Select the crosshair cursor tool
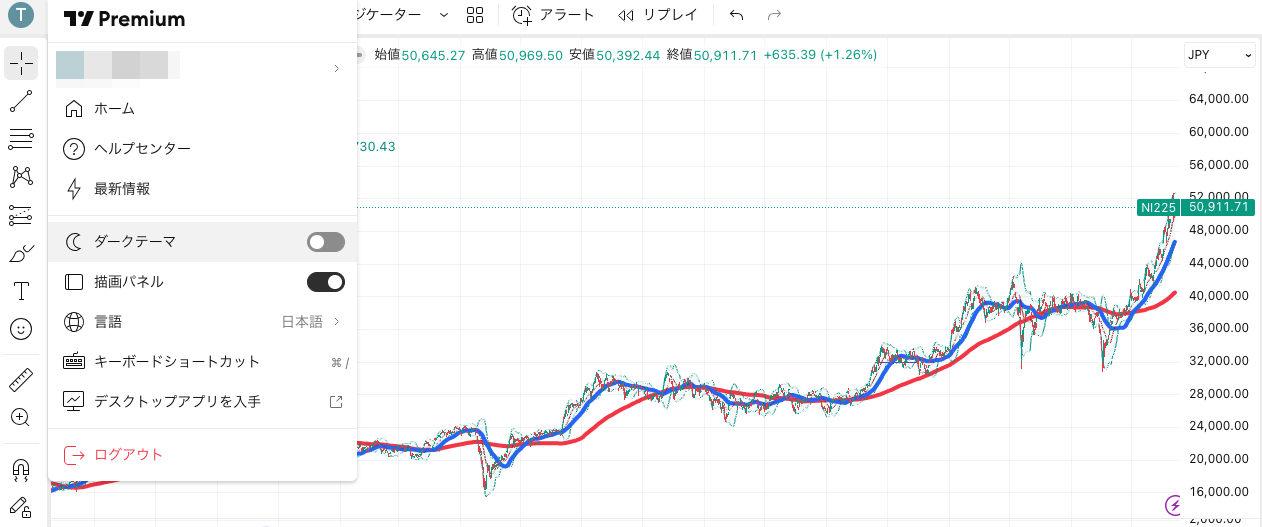 (20, 63)
